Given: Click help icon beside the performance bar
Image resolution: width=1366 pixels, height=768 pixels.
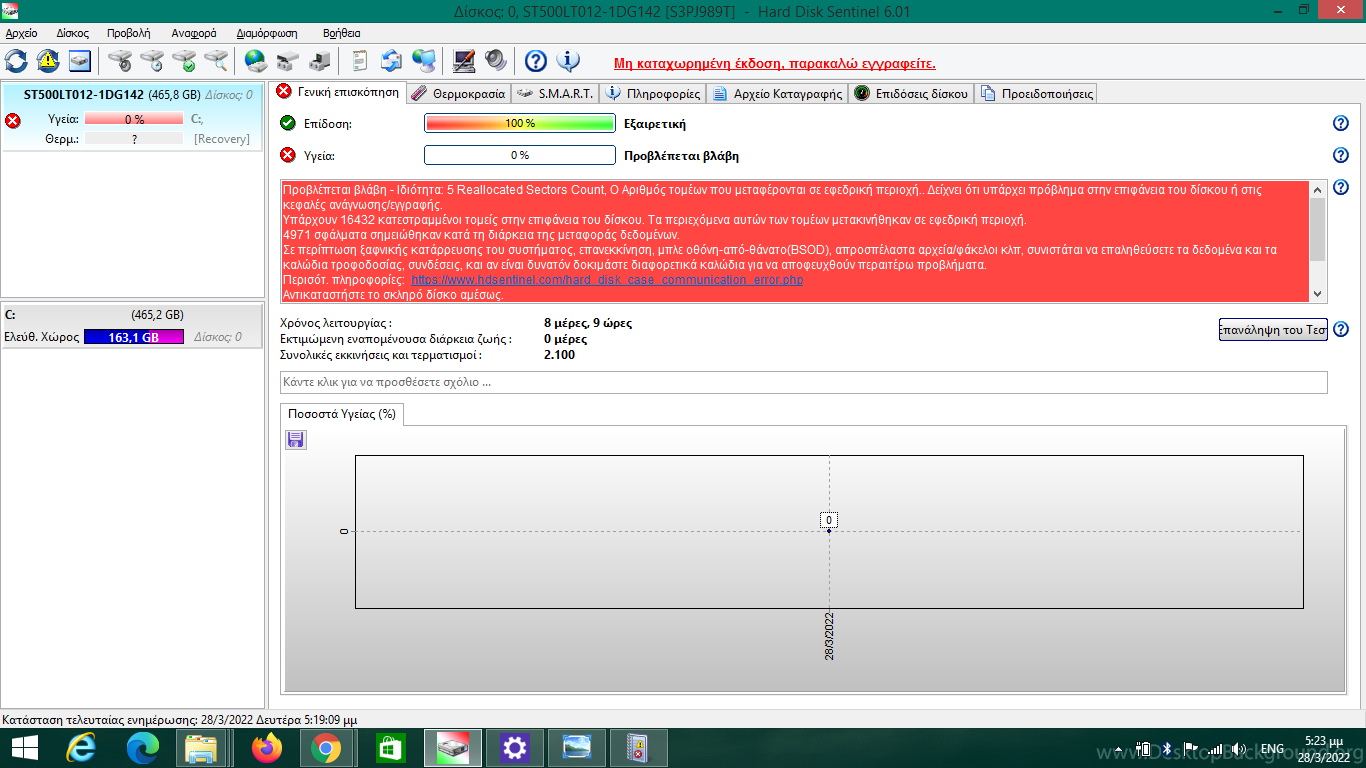Looking at the screenshot, I should [x=1341, y=123].
